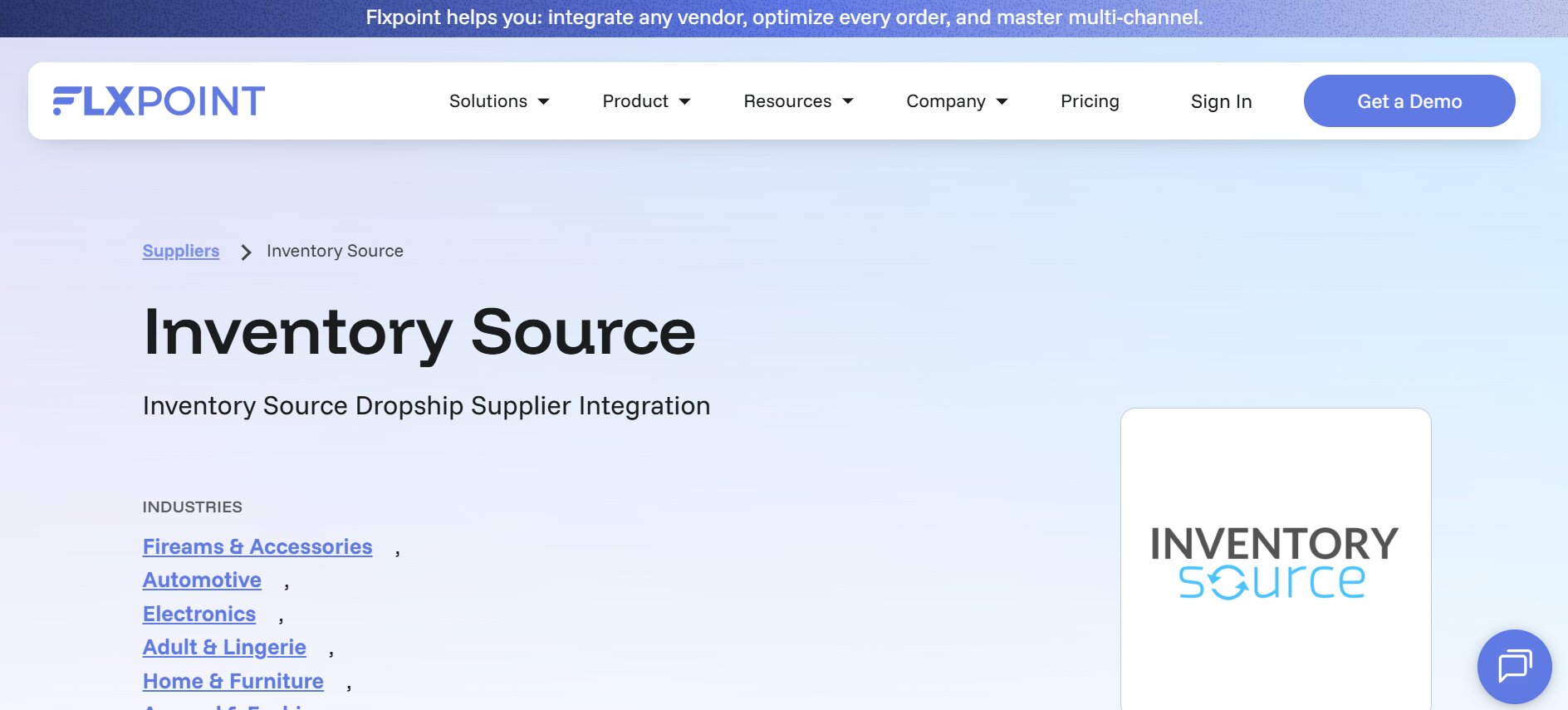Click the breadcrumb chevron separator after Suppliers
1568x710 pixels.
click(246, 252)
